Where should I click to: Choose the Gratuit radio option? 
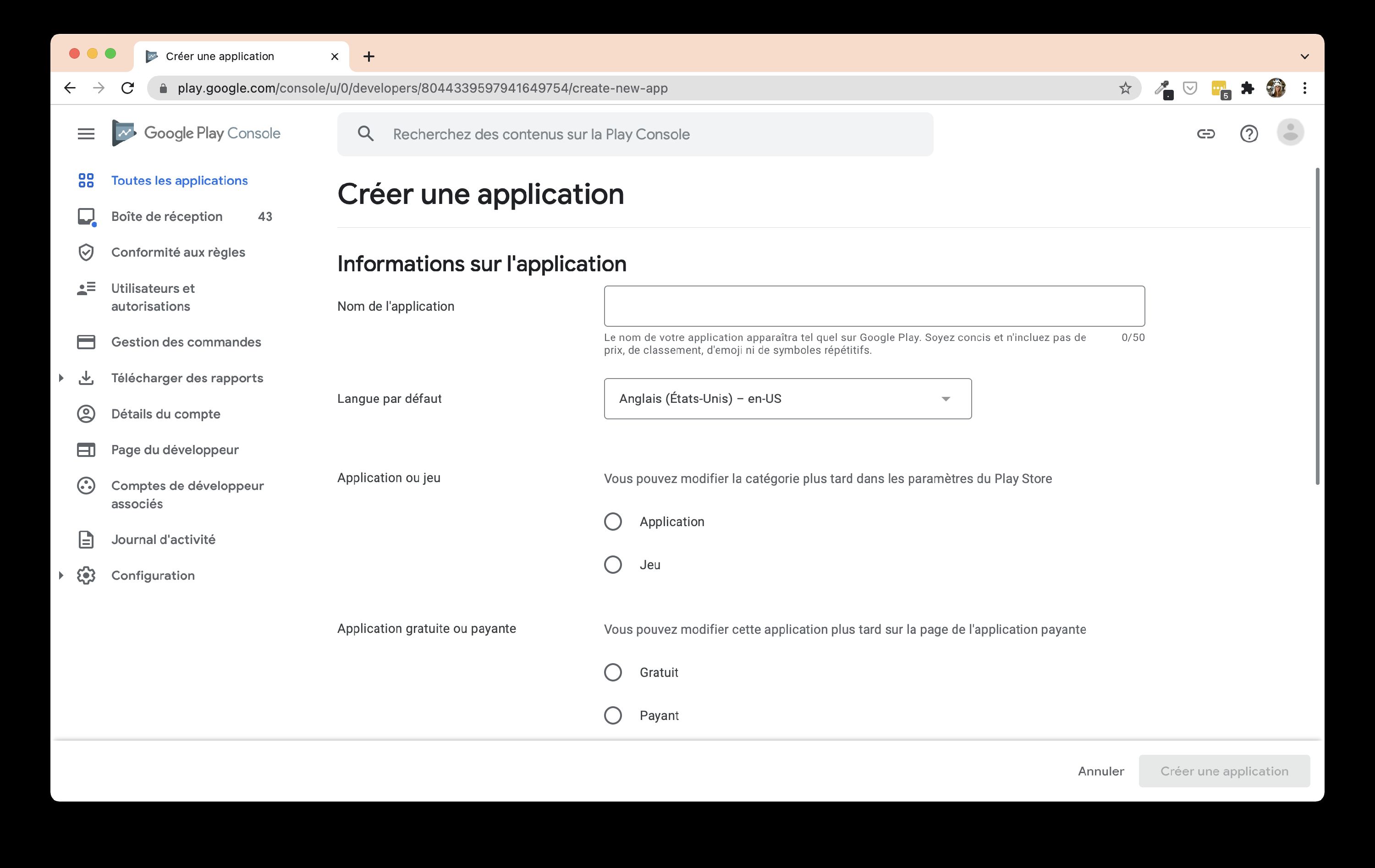click(613, 672)
